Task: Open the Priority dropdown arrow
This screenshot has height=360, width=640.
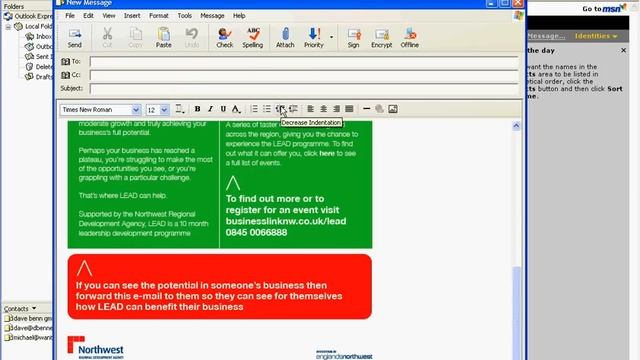Action: click(x=331, y=38)
